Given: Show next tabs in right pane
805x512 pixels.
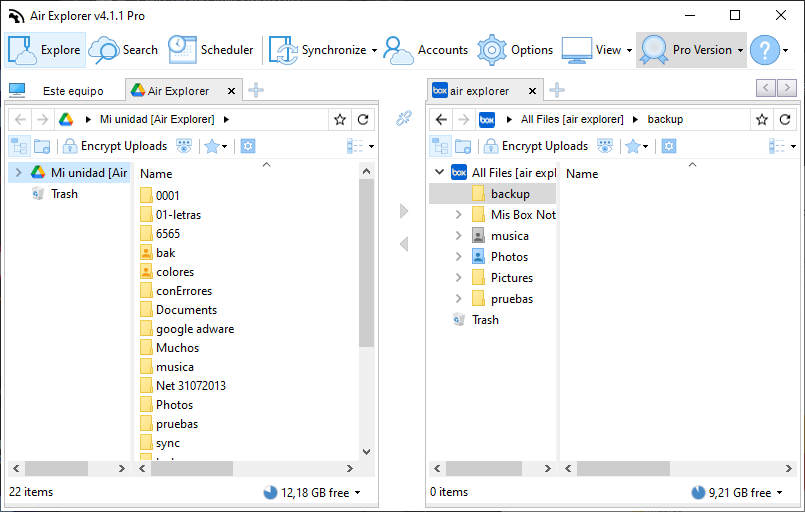Looking at the screenshot, I should 787,88.
